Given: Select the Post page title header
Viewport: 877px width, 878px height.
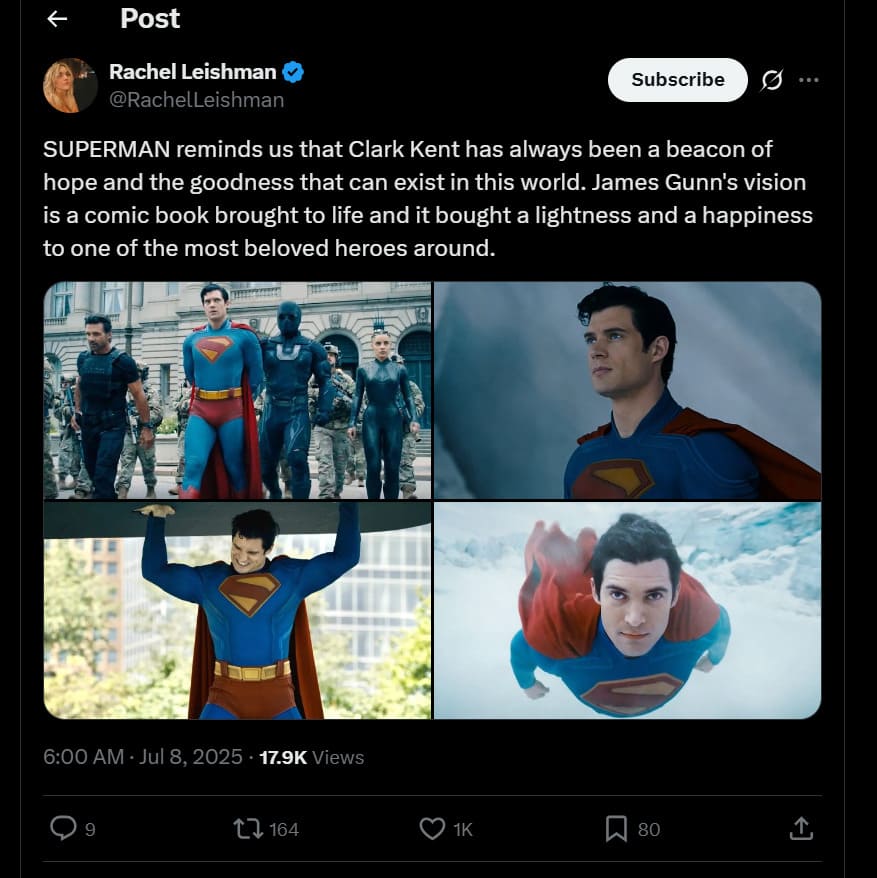Looking at the screenshot, I should point(150,18).
